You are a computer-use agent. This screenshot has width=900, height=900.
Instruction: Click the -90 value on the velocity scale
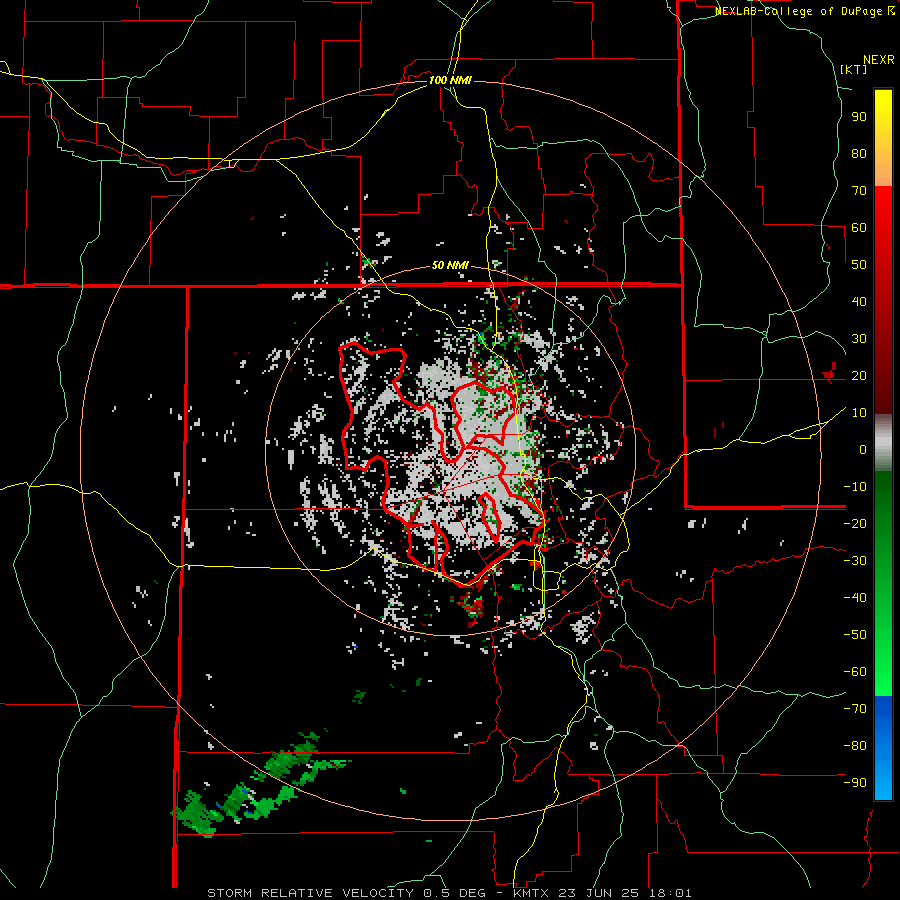click(855, 783)
